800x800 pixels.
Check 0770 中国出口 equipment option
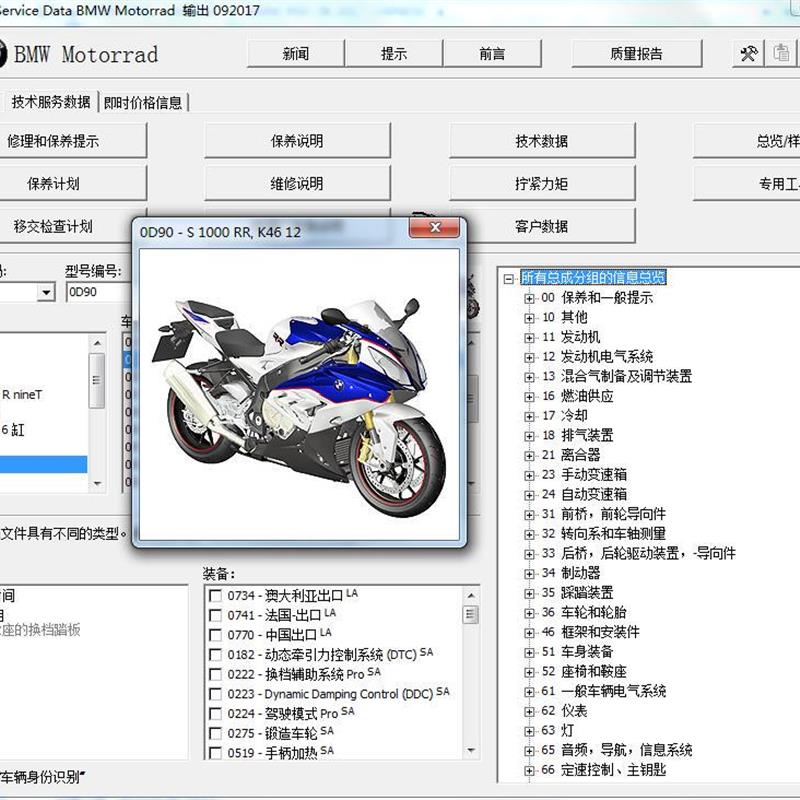(215, 635)
